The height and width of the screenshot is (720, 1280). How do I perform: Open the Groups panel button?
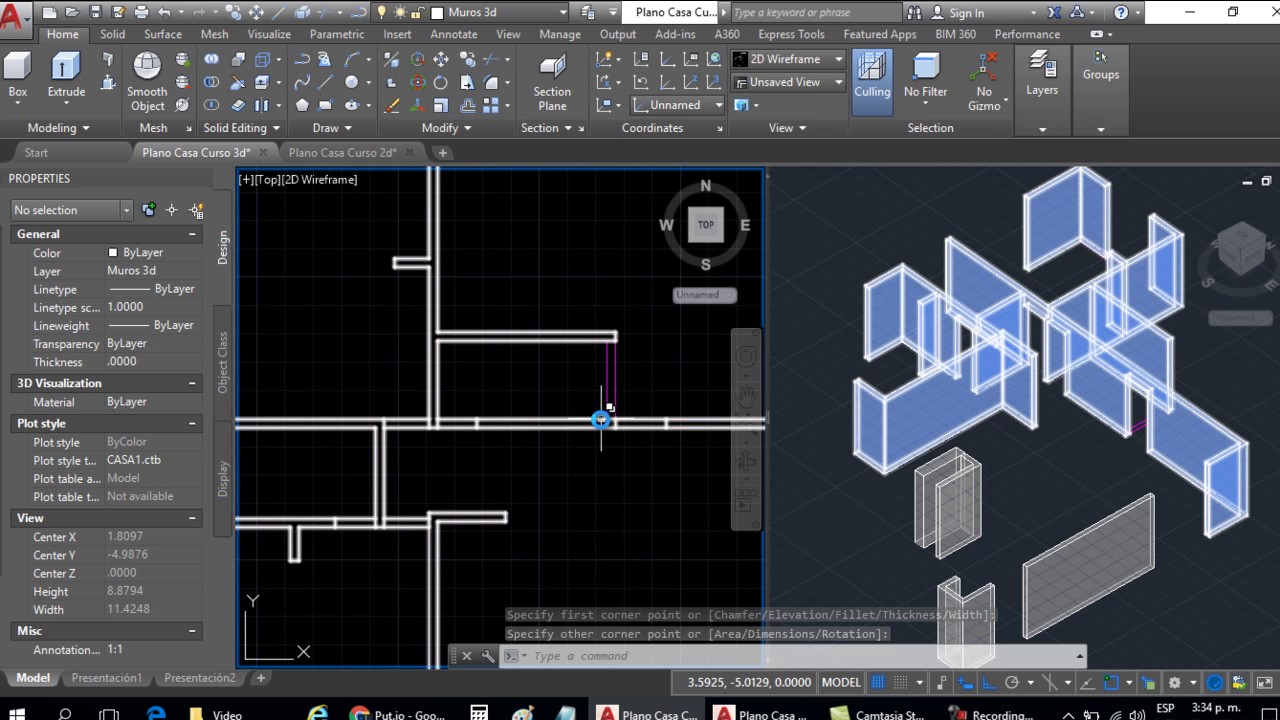1101,66
